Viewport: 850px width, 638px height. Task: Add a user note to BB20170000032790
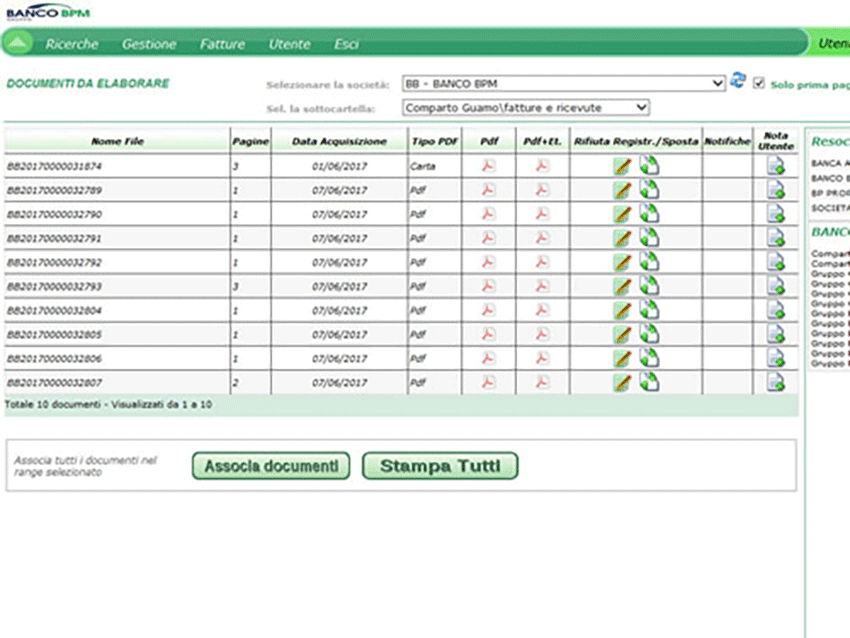tap(775, 214)
